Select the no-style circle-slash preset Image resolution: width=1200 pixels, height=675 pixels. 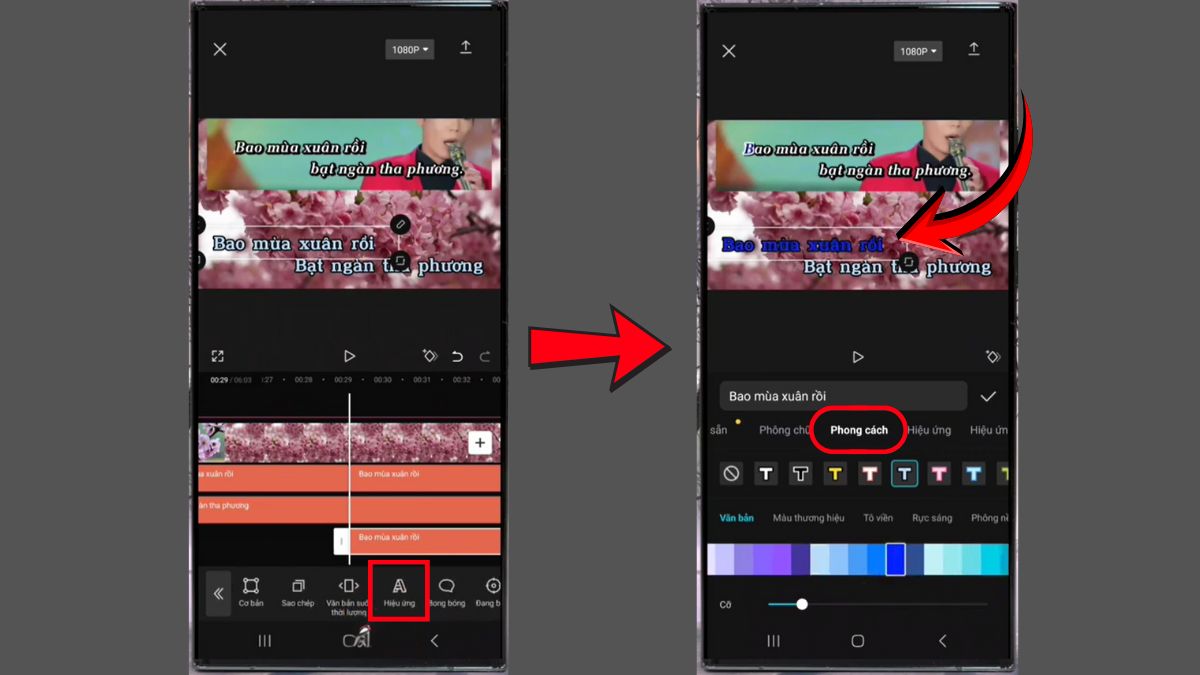[731, 474]
